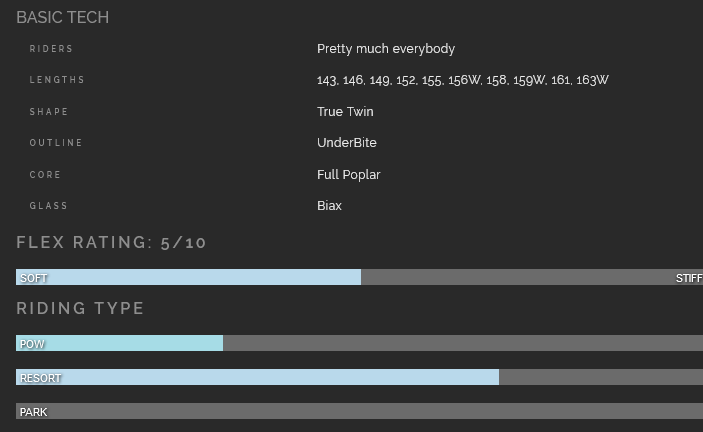This screenshot has height=432, width=703.
Task: Click the GLASS spec label
Action: point(49,206)
